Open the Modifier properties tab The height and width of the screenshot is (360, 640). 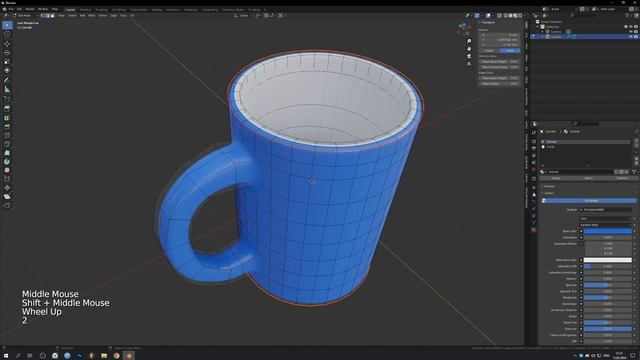point(534,195)
